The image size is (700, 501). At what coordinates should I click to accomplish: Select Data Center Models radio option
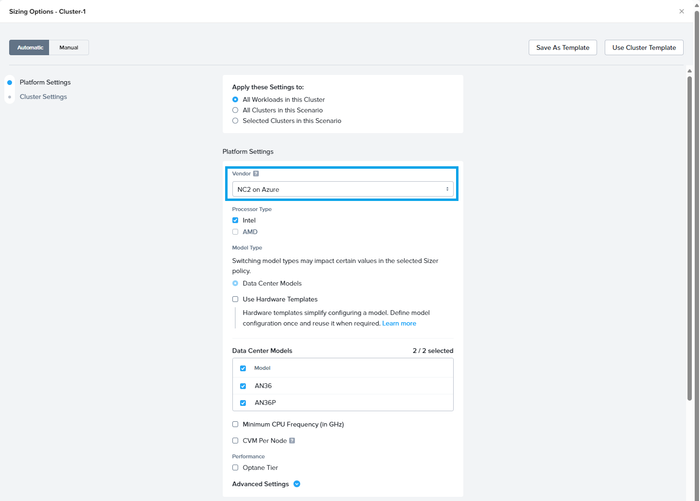point(235,284)
